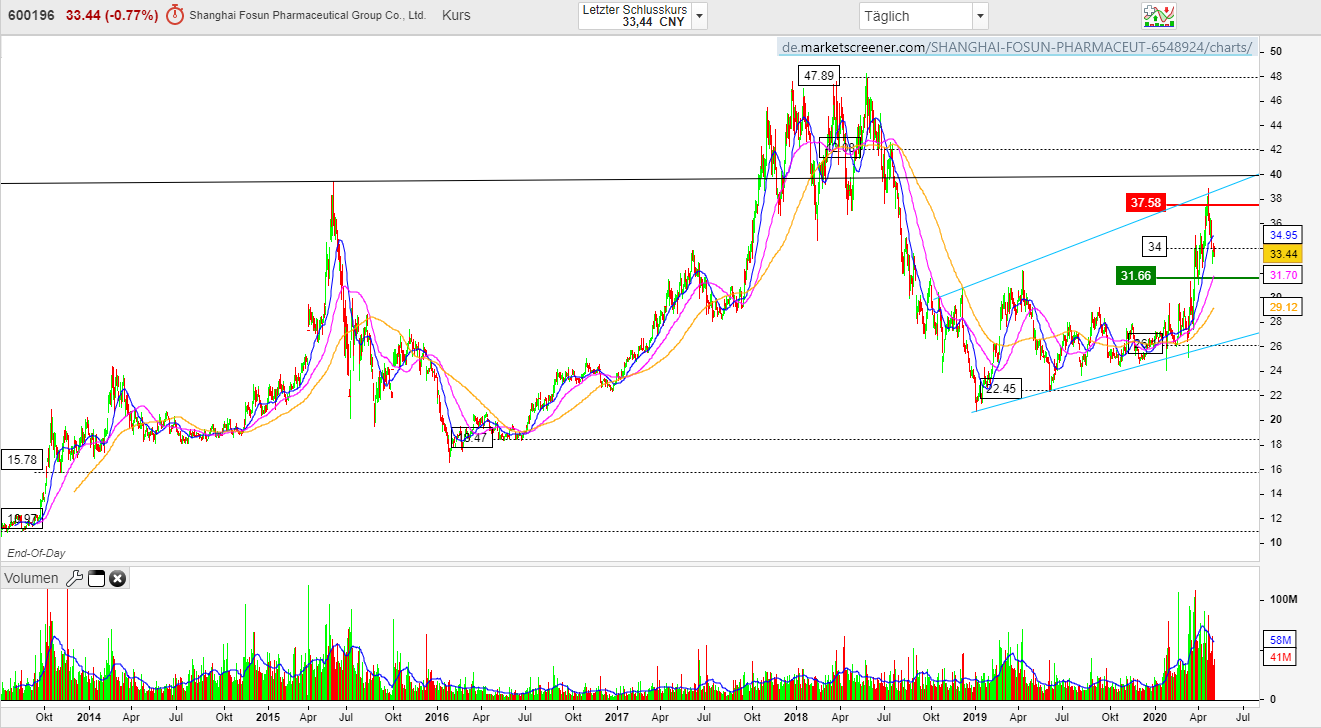Switch to the Kurs view
The image size is (1321, 728).
(456, 15)
